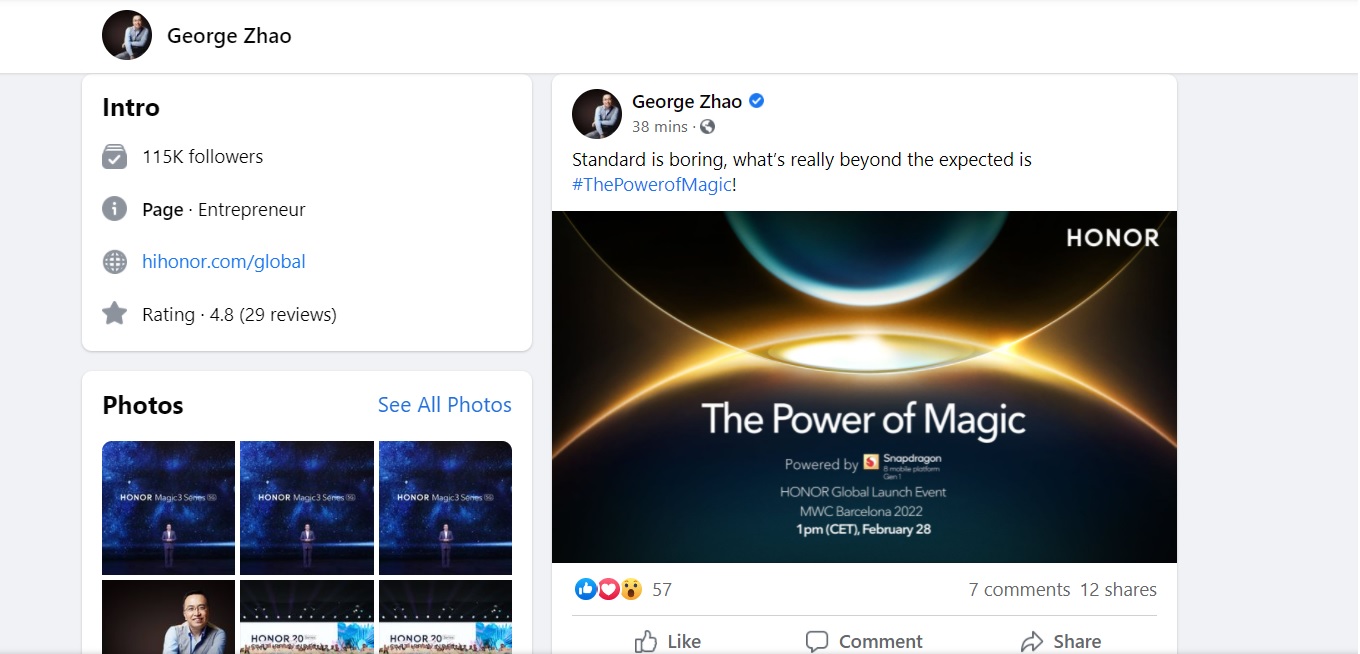Open the first HONOR Magic3 Series photo

coord(168,508)
